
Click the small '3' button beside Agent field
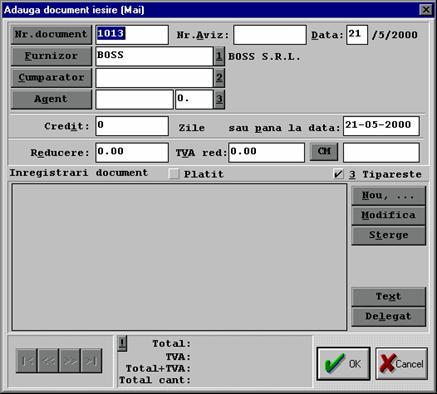[219, 99]
